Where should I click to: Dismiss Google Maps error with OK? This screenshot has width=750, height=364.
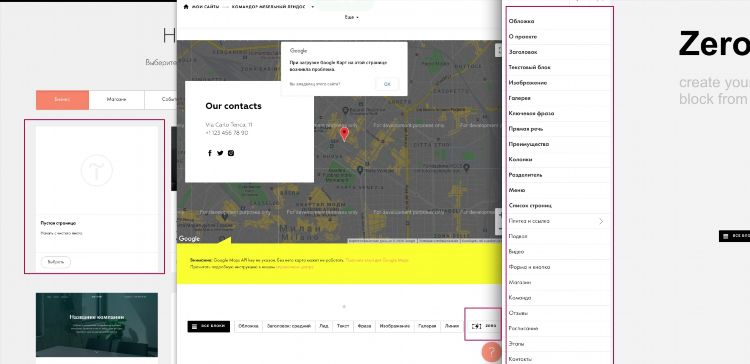point(387,84)
